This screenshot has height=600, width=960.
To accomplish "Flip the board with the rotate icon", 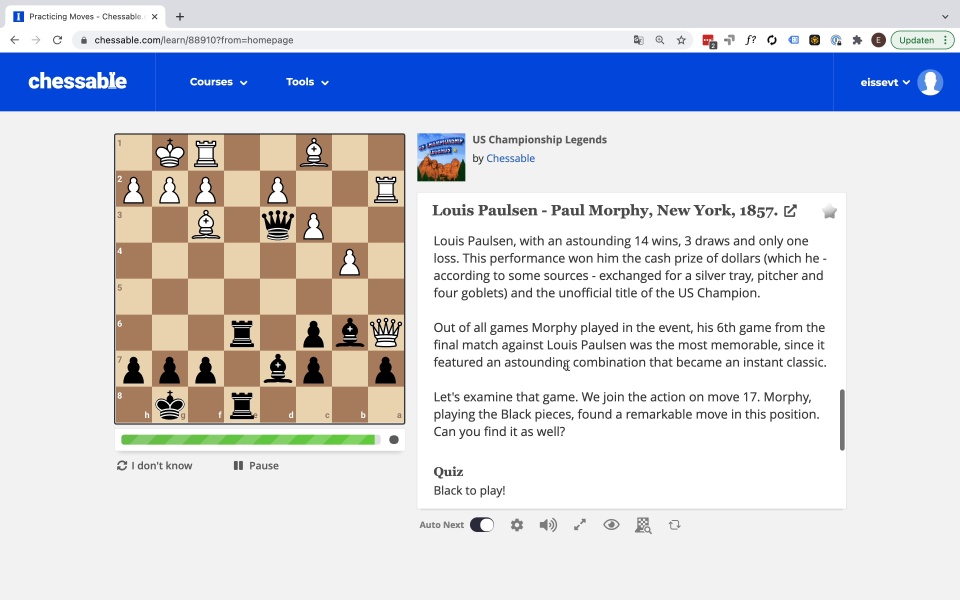I will pyautogui.click(x=675, y=525).
